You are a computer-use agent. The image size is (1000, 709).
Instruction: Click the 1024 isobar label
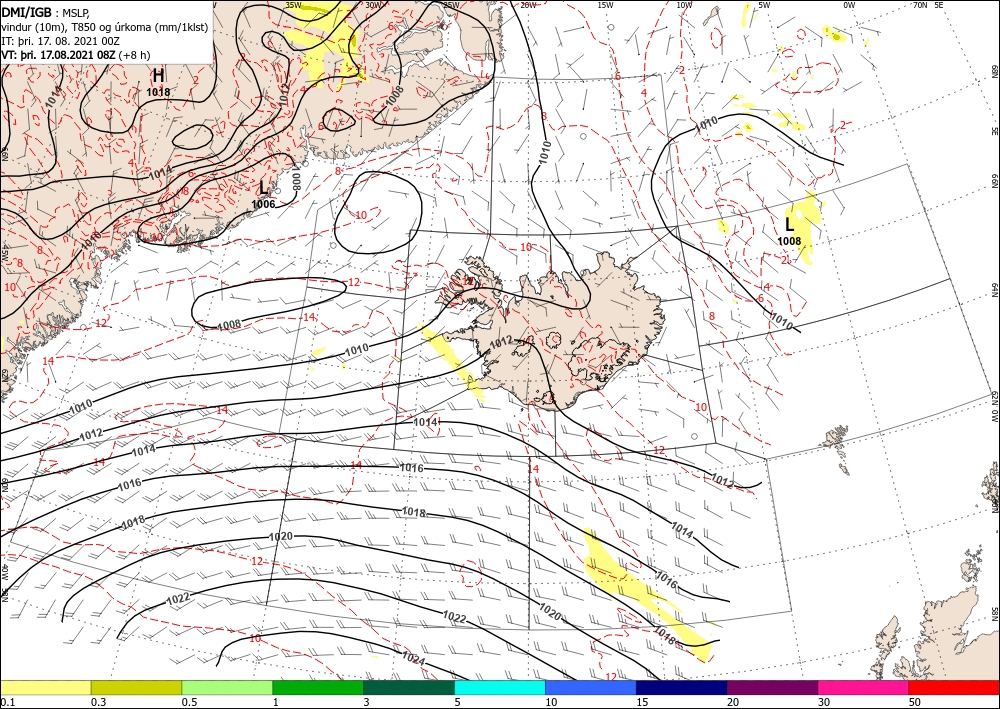click(413, 659)
